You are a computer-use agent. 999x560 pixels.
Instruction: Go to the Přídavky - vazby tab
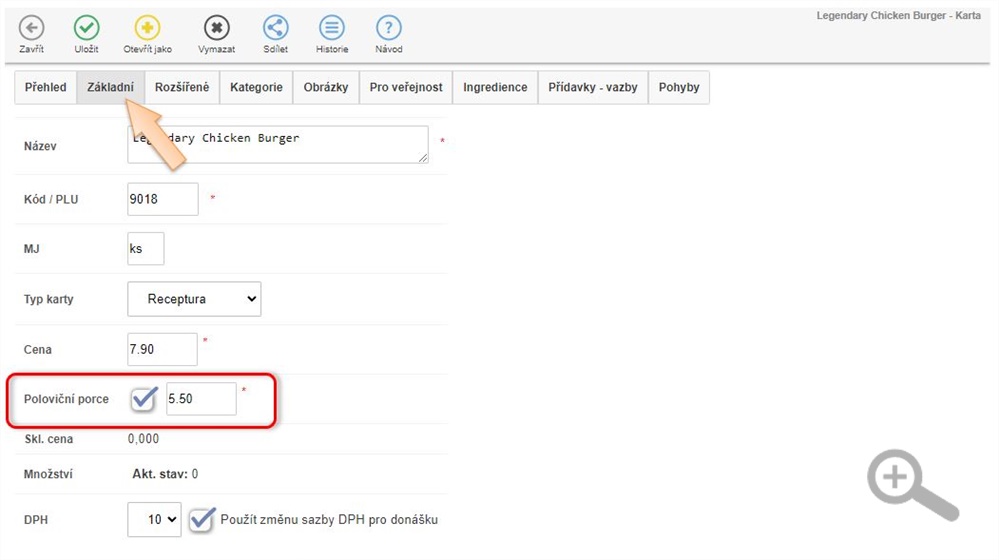click(593, 88)
